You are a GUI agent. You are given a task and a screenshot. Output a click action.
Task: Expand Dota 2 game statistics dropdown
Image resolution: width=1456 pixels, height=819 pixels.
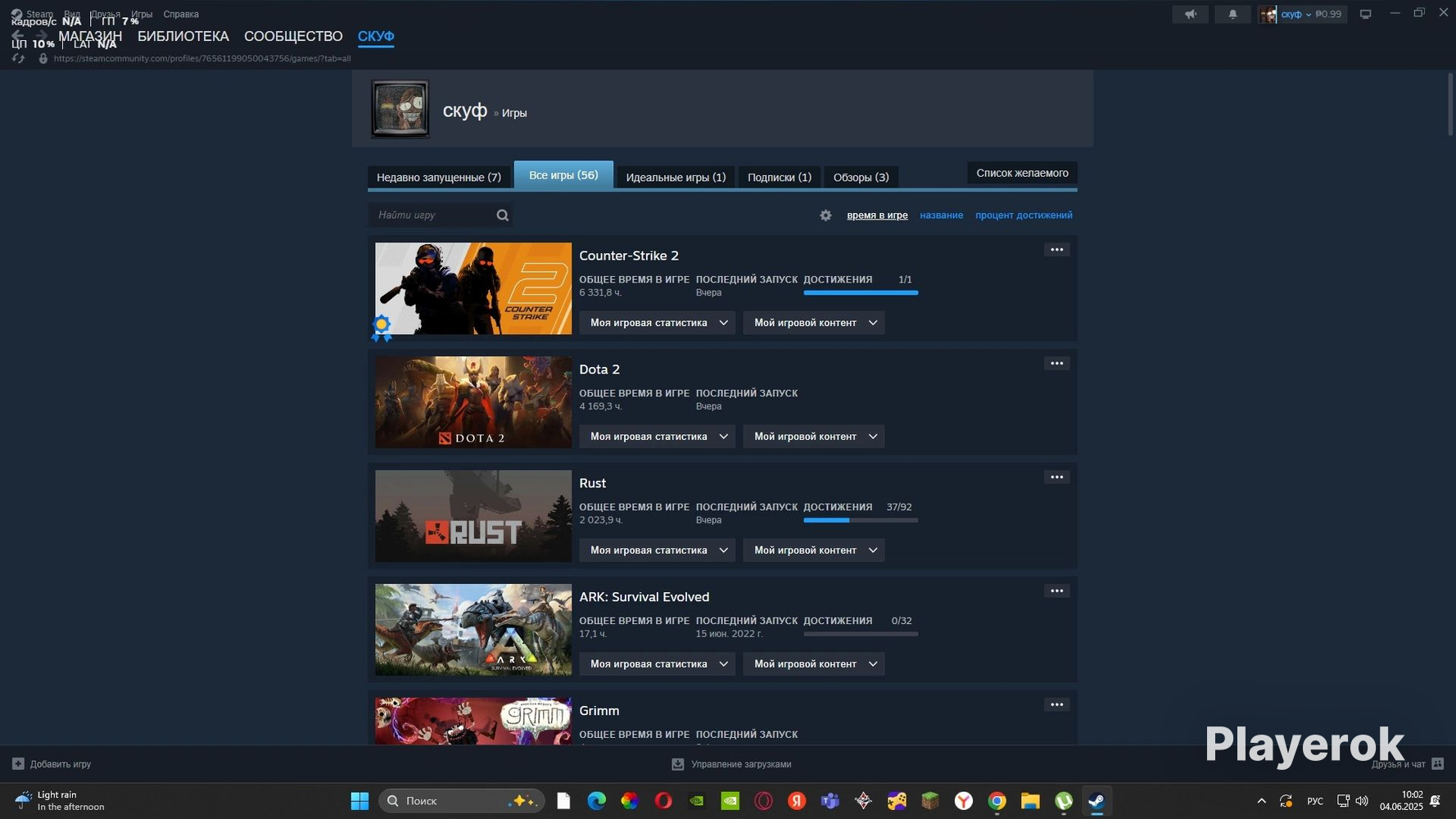(x=658, y=437)
